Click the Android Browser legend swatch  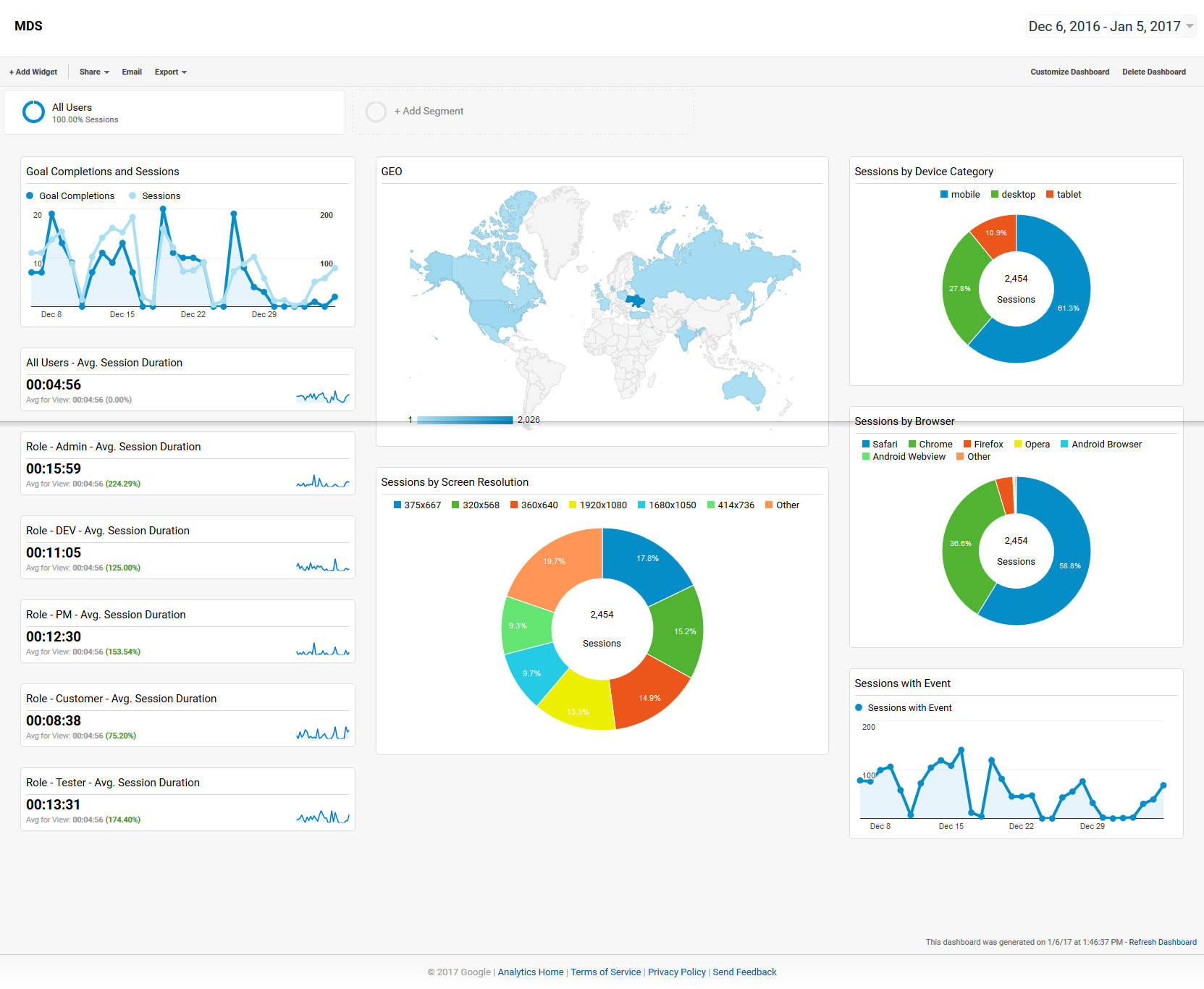tap(1064, 444)
